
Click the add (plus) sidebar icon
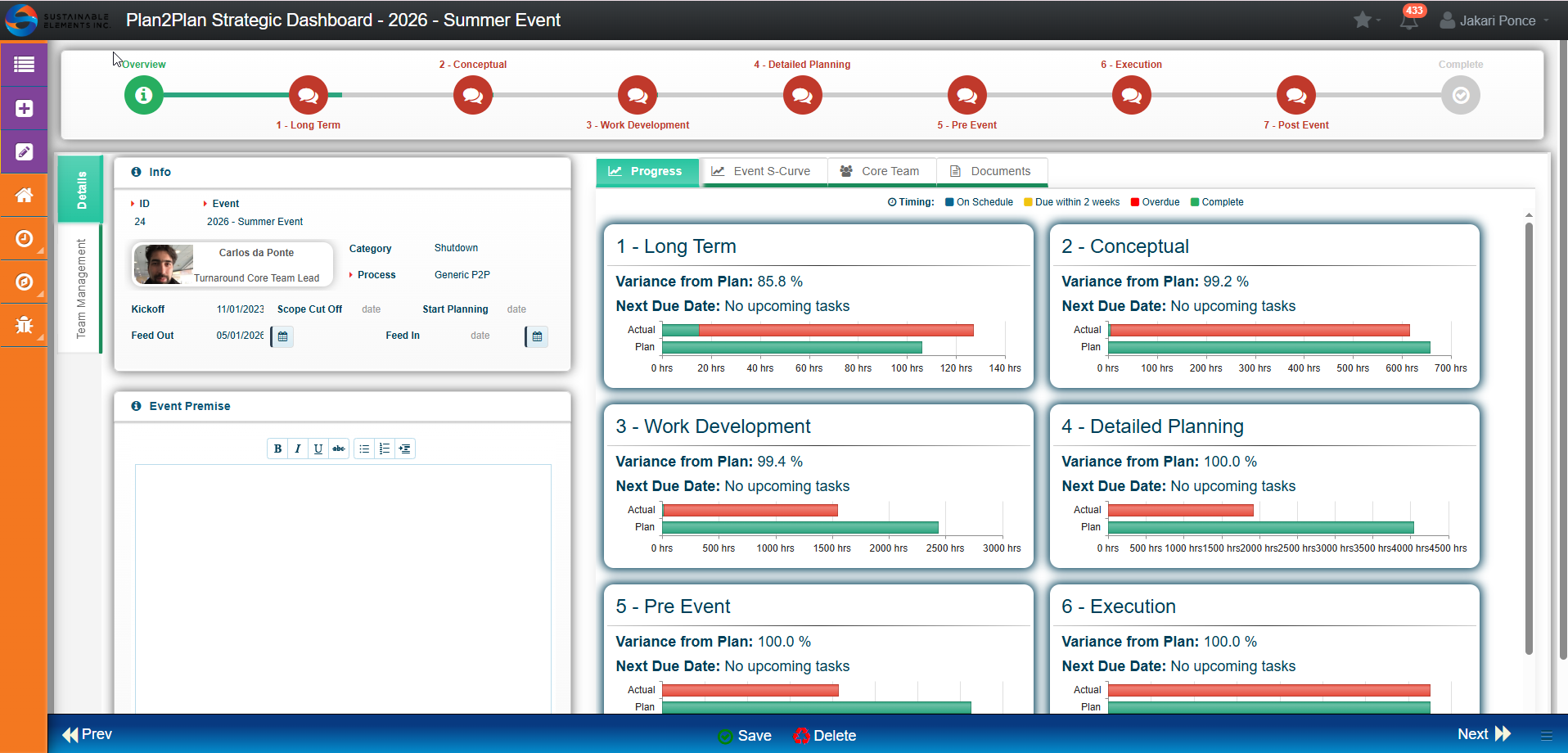pos(24,108)
